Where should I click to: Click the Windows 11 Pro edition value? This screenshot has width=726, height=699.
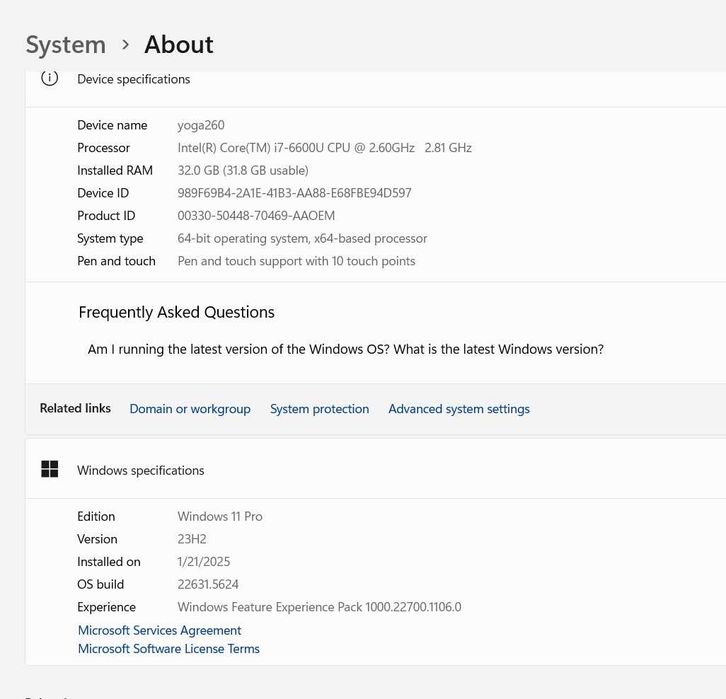pyautogui.click(x=220, y=516)
